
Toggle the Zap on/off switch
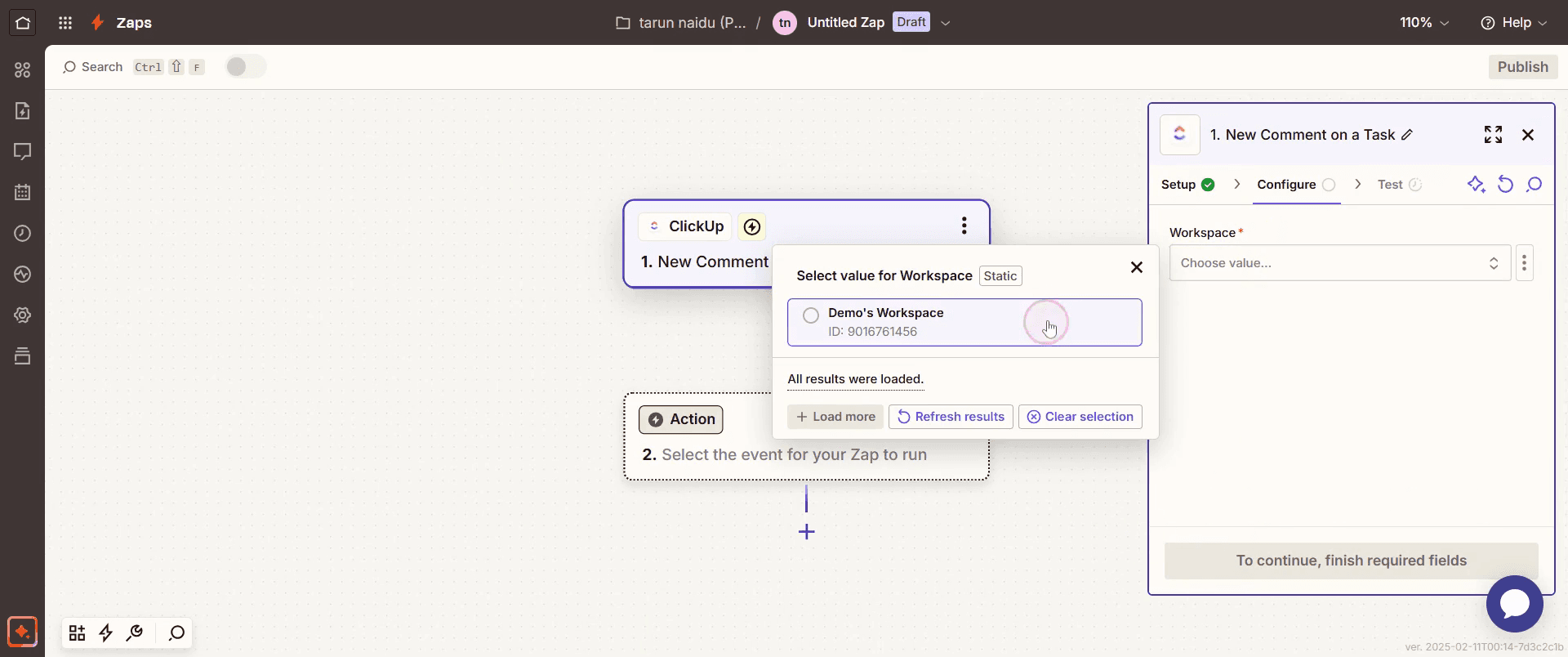pos(246,67)
